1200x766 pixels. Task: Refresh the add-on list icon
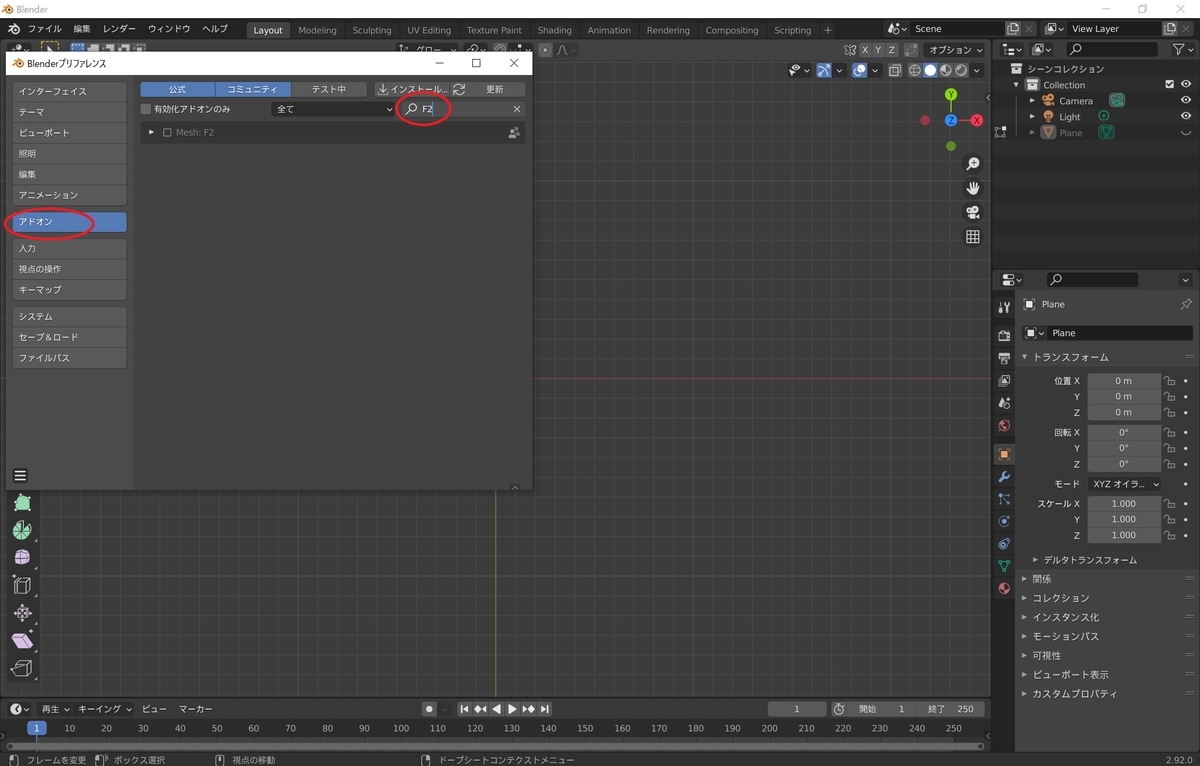click(x=459, y=89)
